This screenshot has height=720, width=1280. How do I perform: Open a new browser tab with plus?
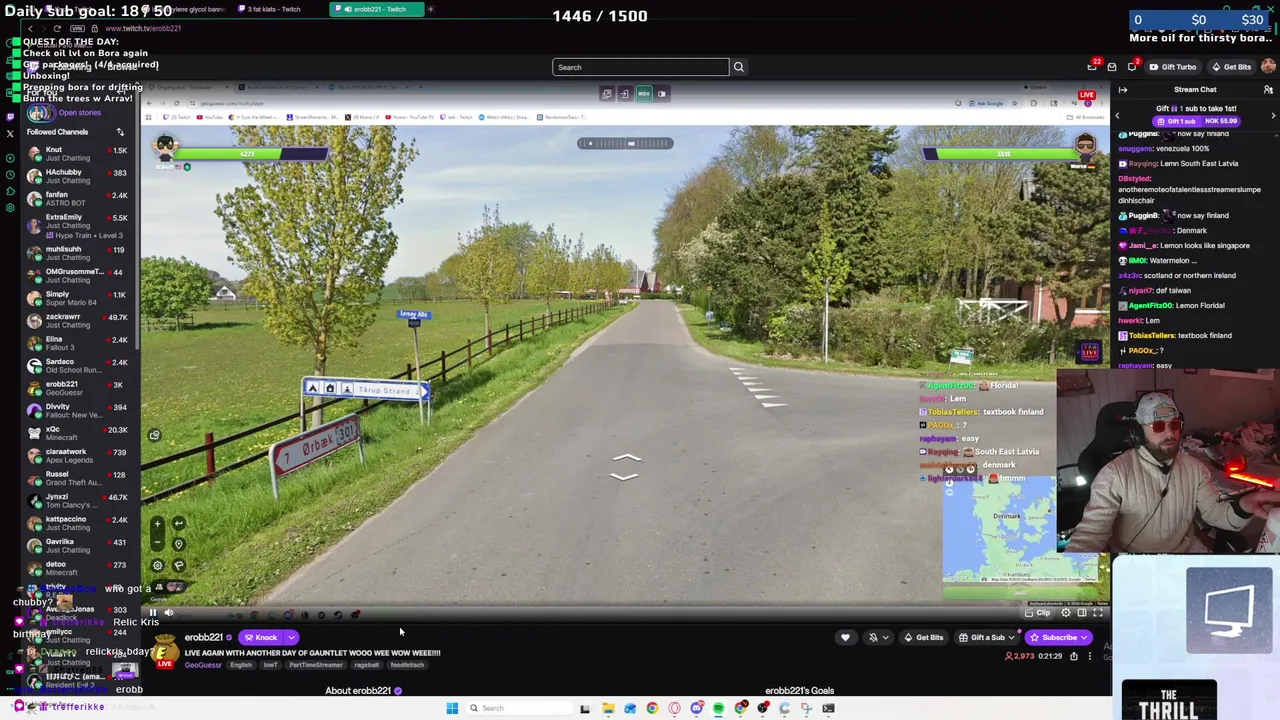[x=431, y=9]
